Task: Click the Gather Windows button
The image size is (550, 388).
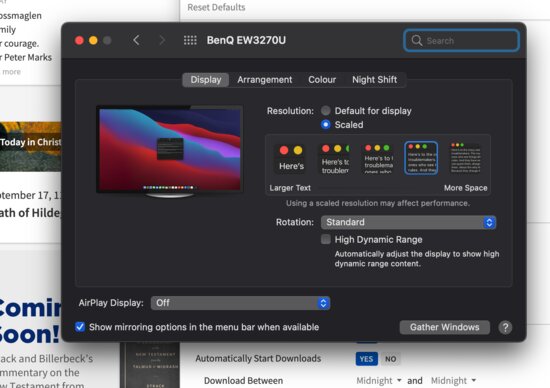Action: [x=444, y=327]
